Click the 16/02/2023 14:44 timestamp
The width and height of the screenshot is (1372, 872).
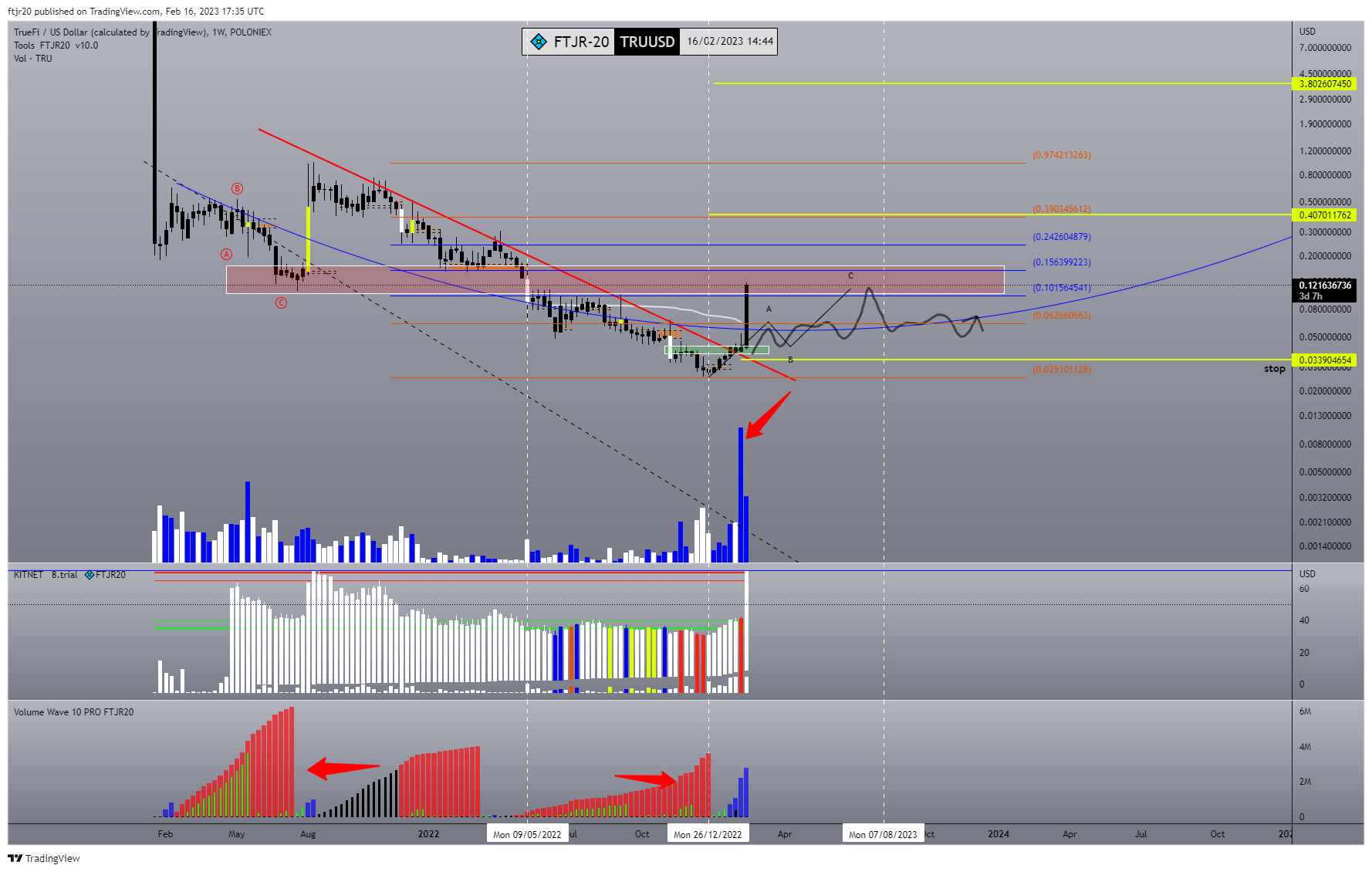[730, 42]
